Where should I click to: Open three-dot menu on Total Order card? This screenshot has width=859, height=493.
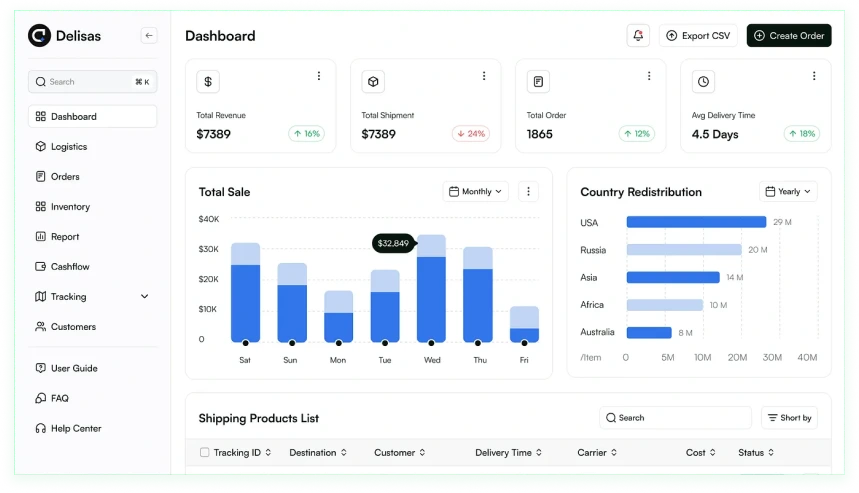649,76
